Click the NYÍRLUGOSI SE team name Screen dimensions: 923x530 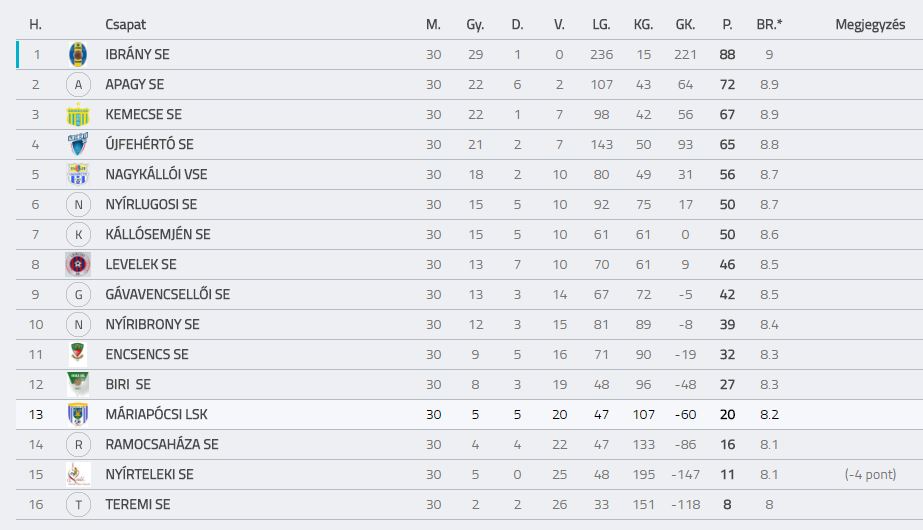[151, 204]
